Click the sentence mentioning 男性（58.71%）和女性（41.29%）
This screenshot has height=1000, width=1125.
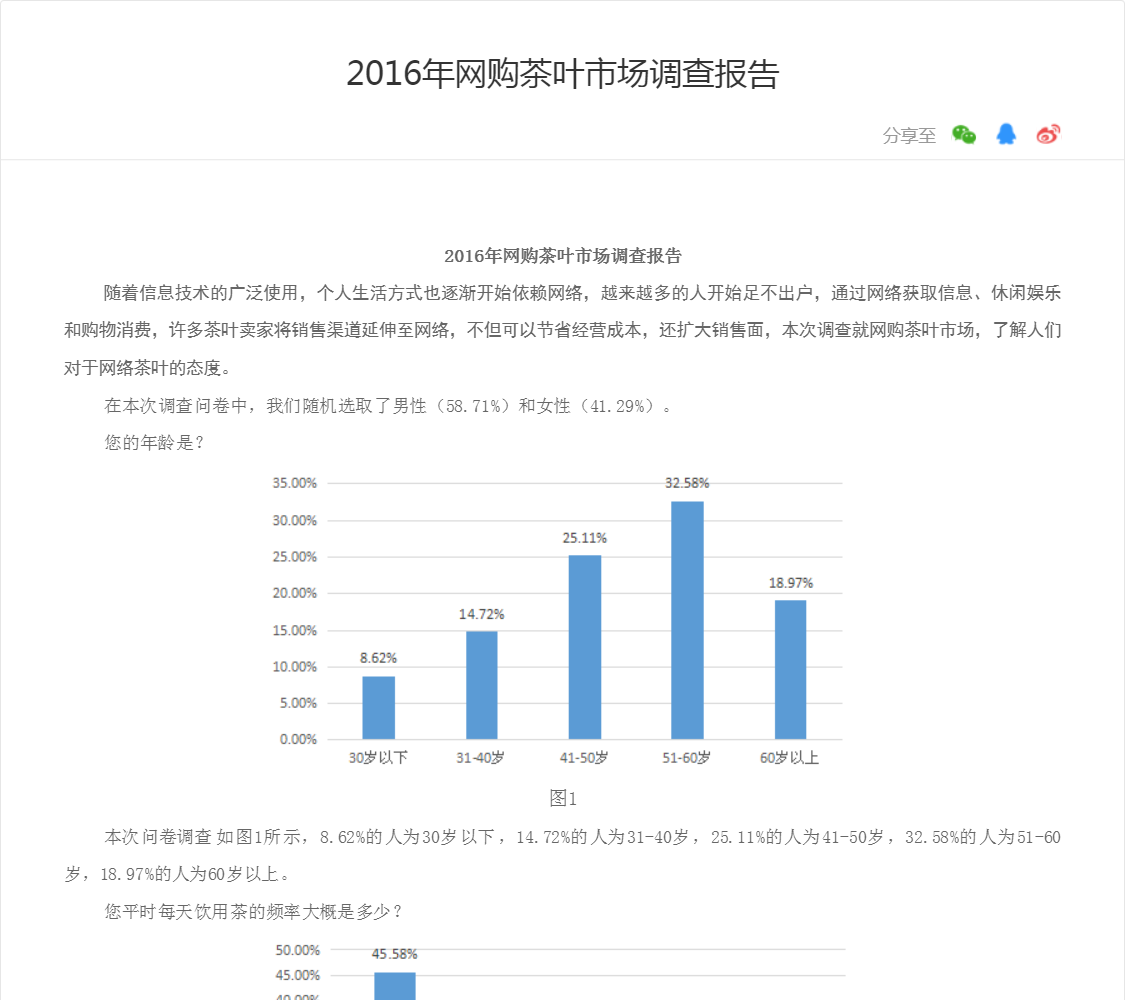[387, 405]
